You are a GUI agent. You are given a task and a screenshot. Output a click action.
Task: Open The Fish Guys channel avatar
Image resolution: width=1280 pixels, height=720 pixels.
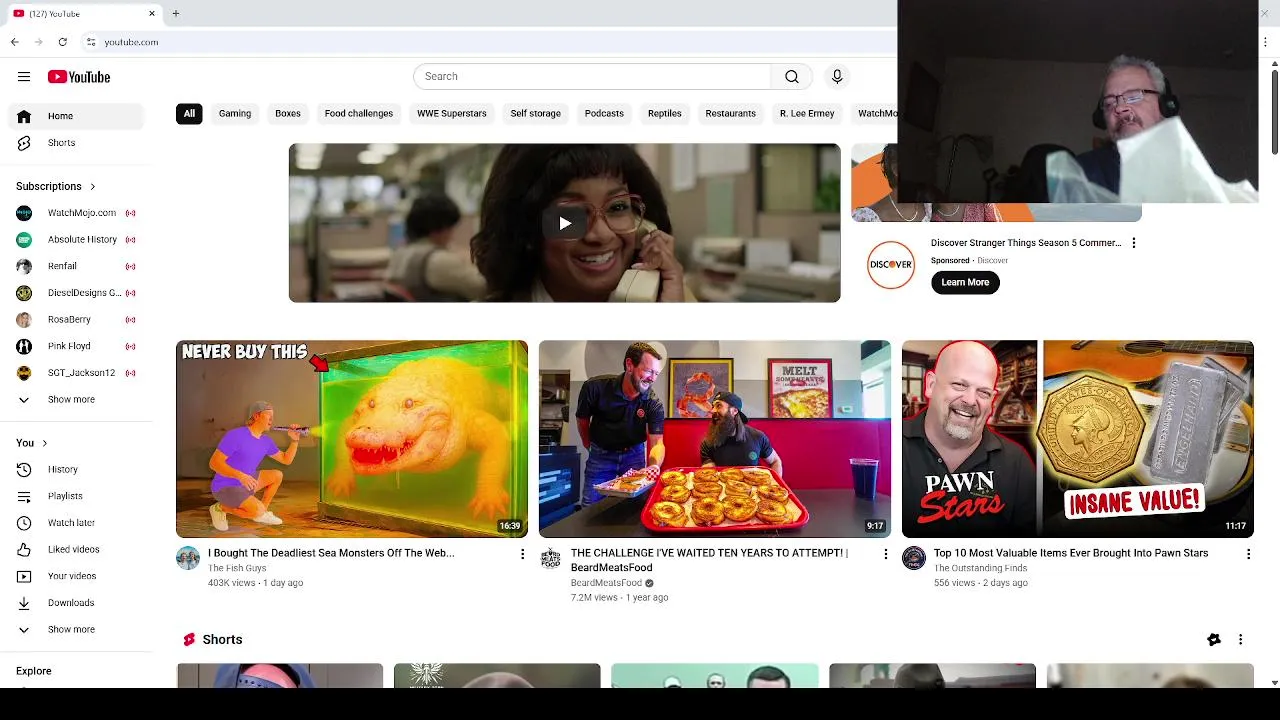click(188, 558)
